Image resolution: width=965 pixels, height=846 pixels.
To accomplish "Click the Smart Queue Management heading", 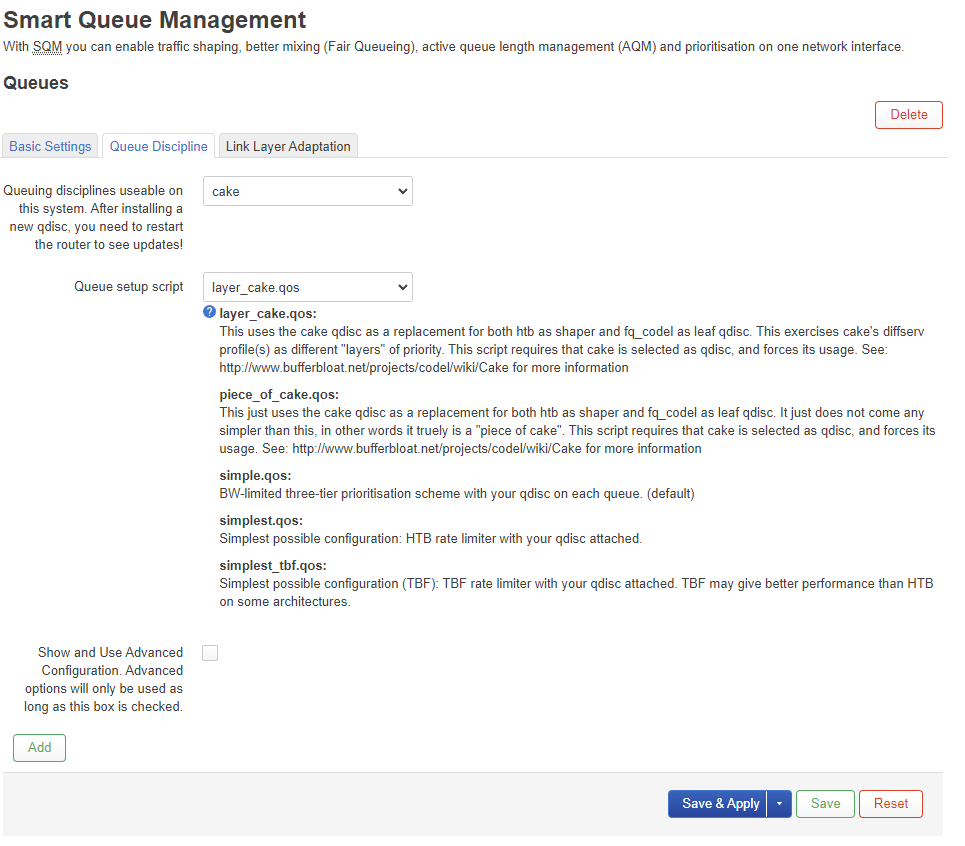I will click(155, 19).
